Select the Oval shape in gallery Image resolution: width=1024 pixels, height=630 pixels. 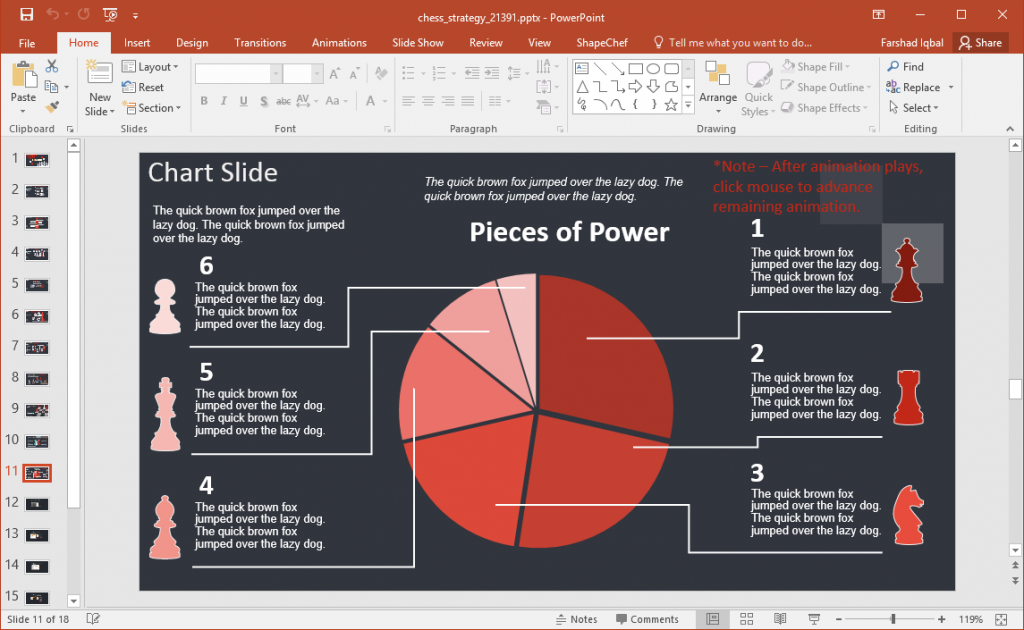[x=652, y=69]
